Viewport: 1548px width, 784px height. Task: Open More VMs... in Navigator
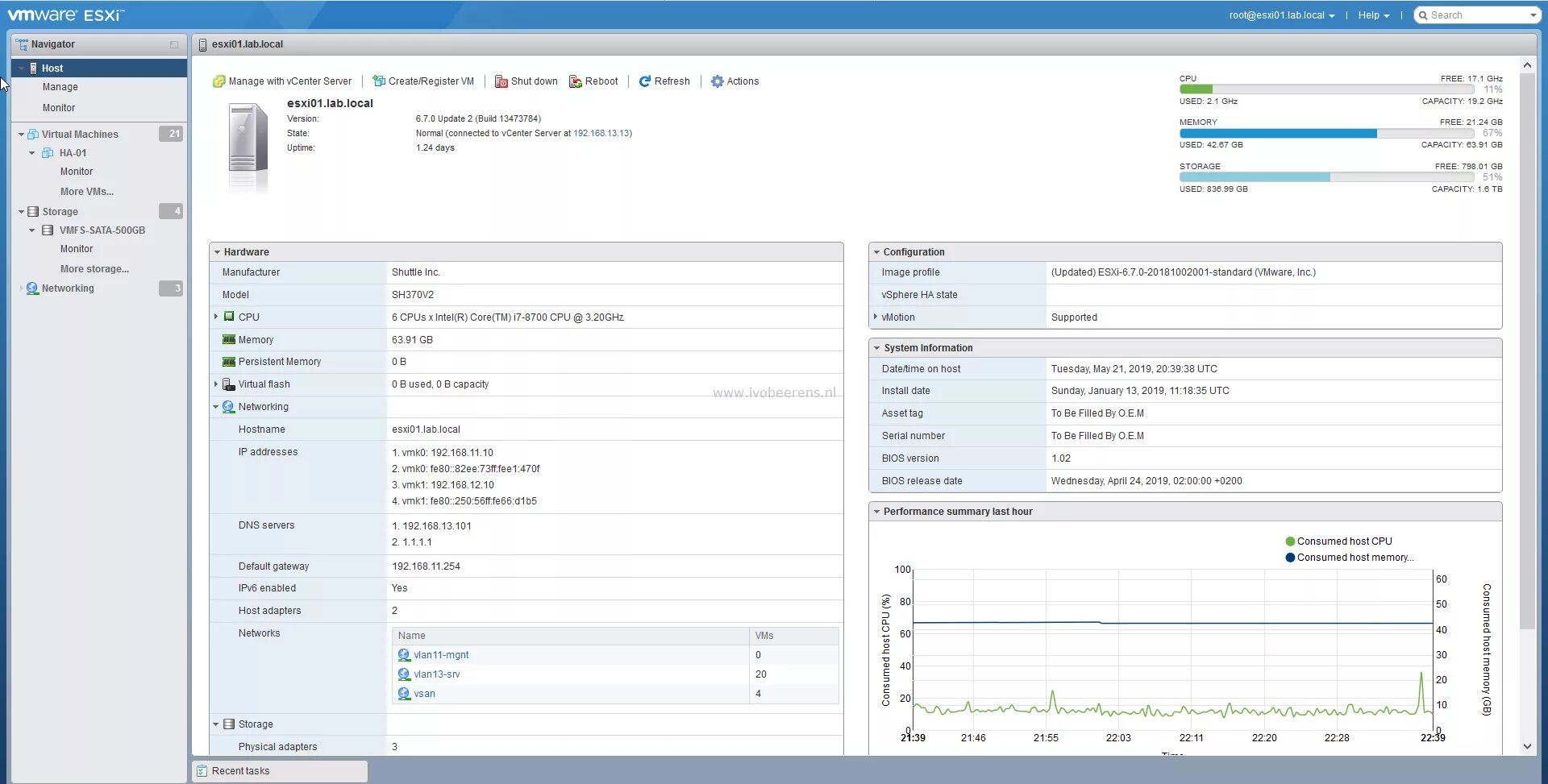click(87, 192)
